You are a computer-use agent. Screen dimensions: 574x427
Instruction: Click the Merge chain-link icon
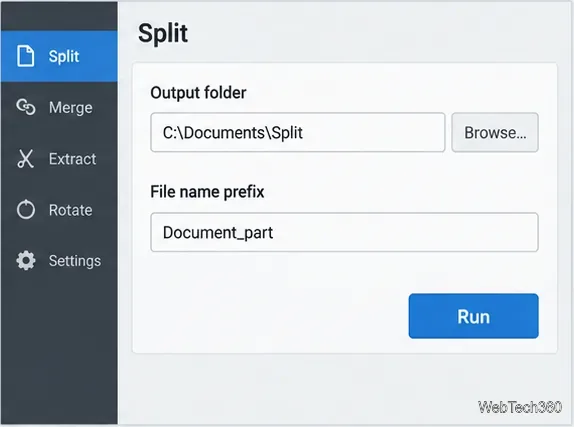[26, 107]
